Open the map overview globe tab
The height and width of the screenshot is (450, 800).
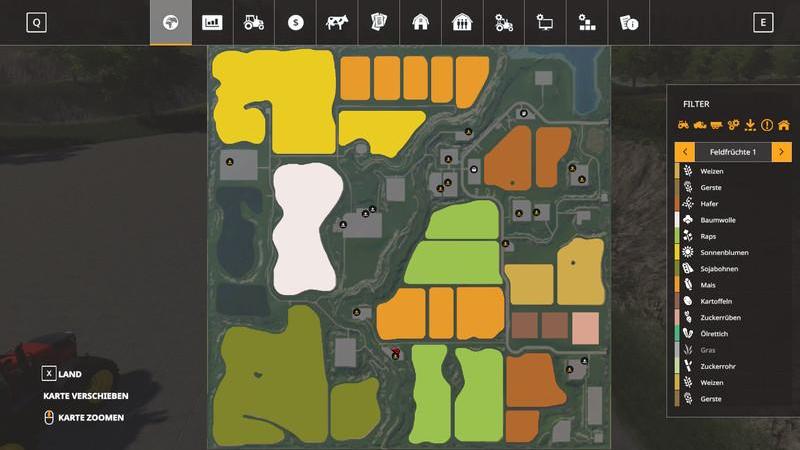point(170,22)
